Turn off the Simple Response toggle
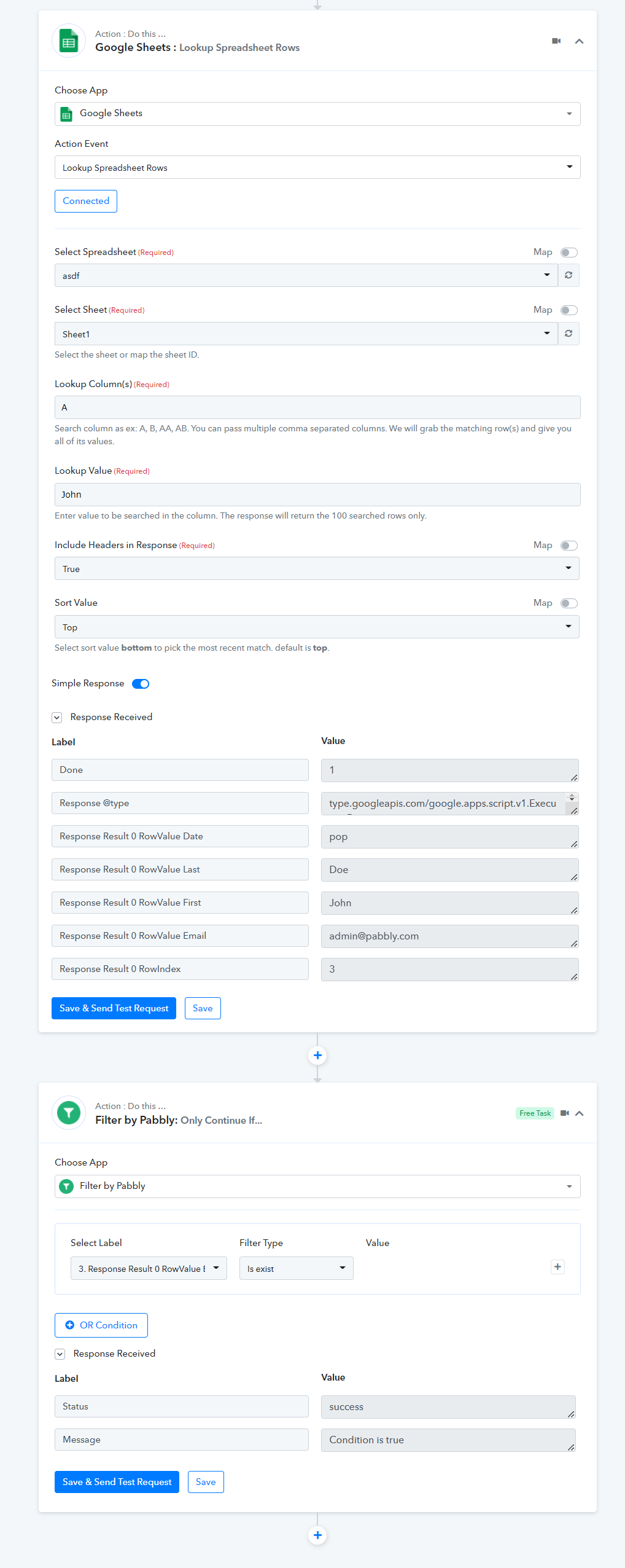The height and width of the screenshot is (1568, 625). [x=141, y=684]
